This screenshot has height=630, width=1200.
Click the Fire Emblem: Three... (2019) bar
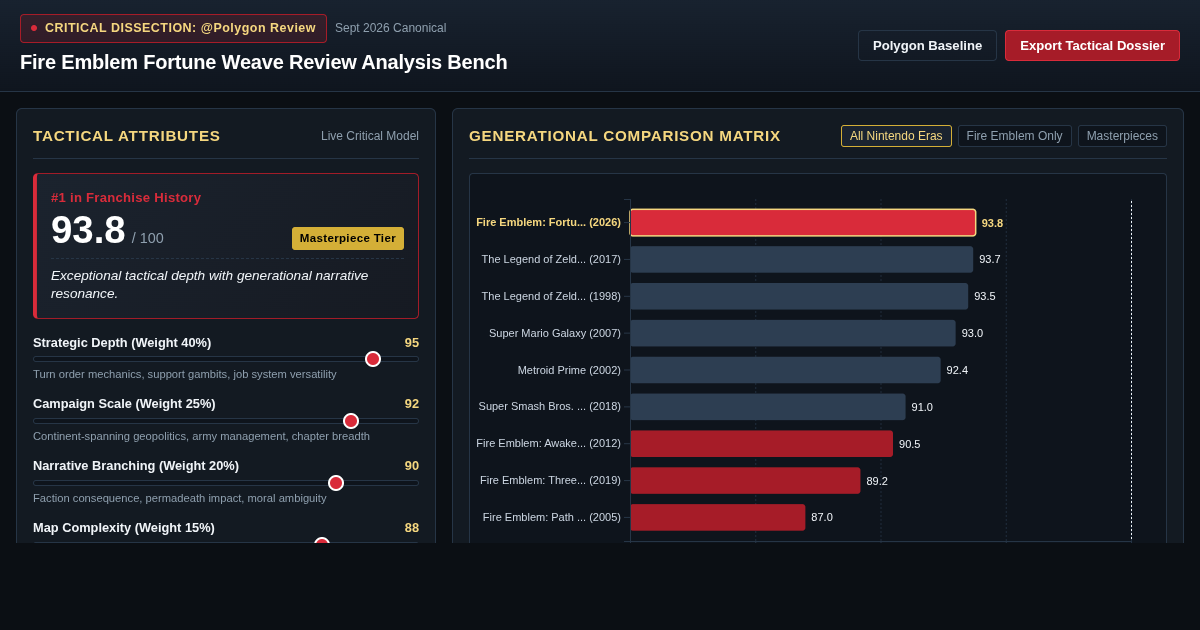745,481
